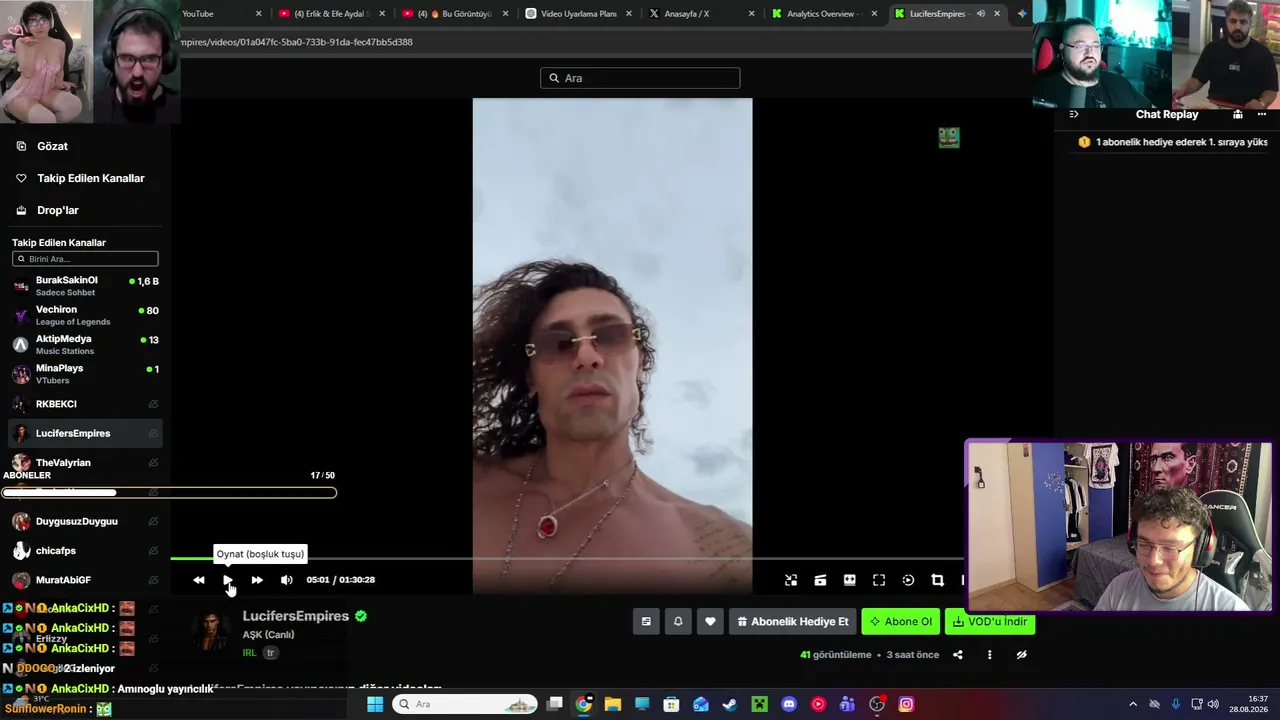Open Takip Edilen Kanallar sidebar item
This screenshot has width=1280, height=720.
coord(85,178)
